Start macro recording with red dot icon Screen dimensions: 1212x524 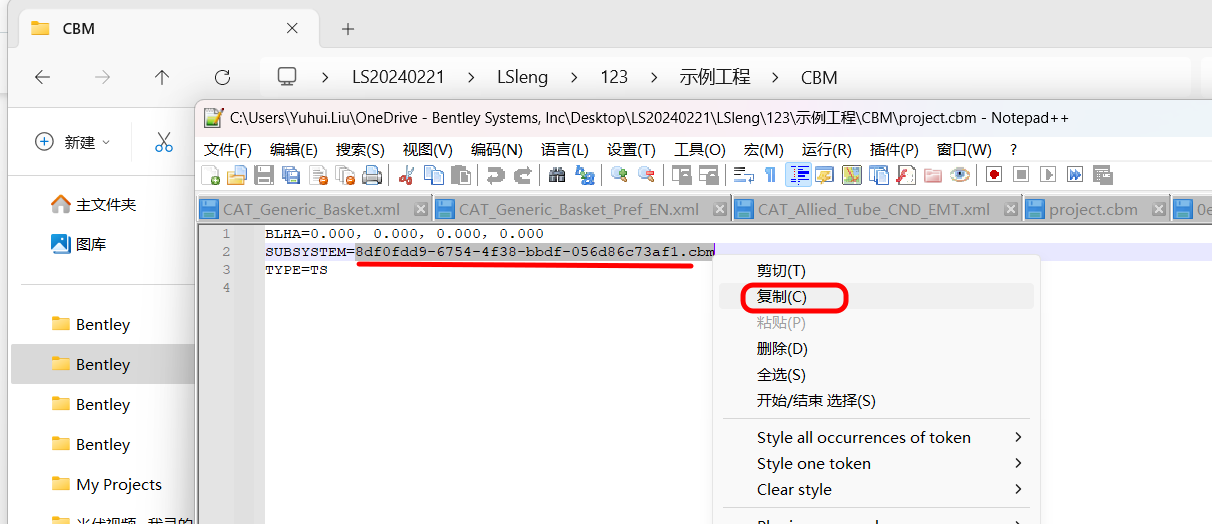tap(994, 175)
